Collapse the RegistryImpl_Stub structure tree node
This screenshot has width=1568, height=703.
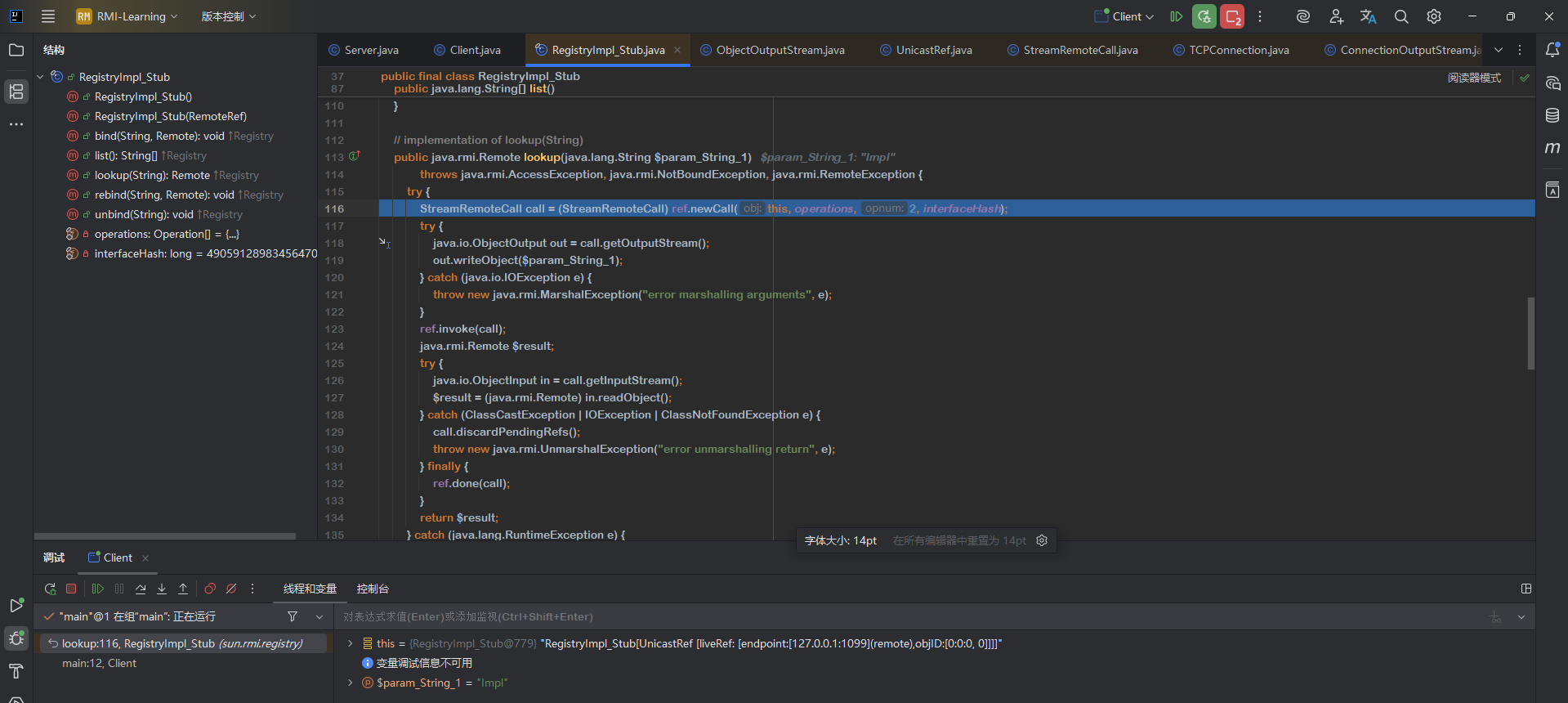[x=40, y=77]
